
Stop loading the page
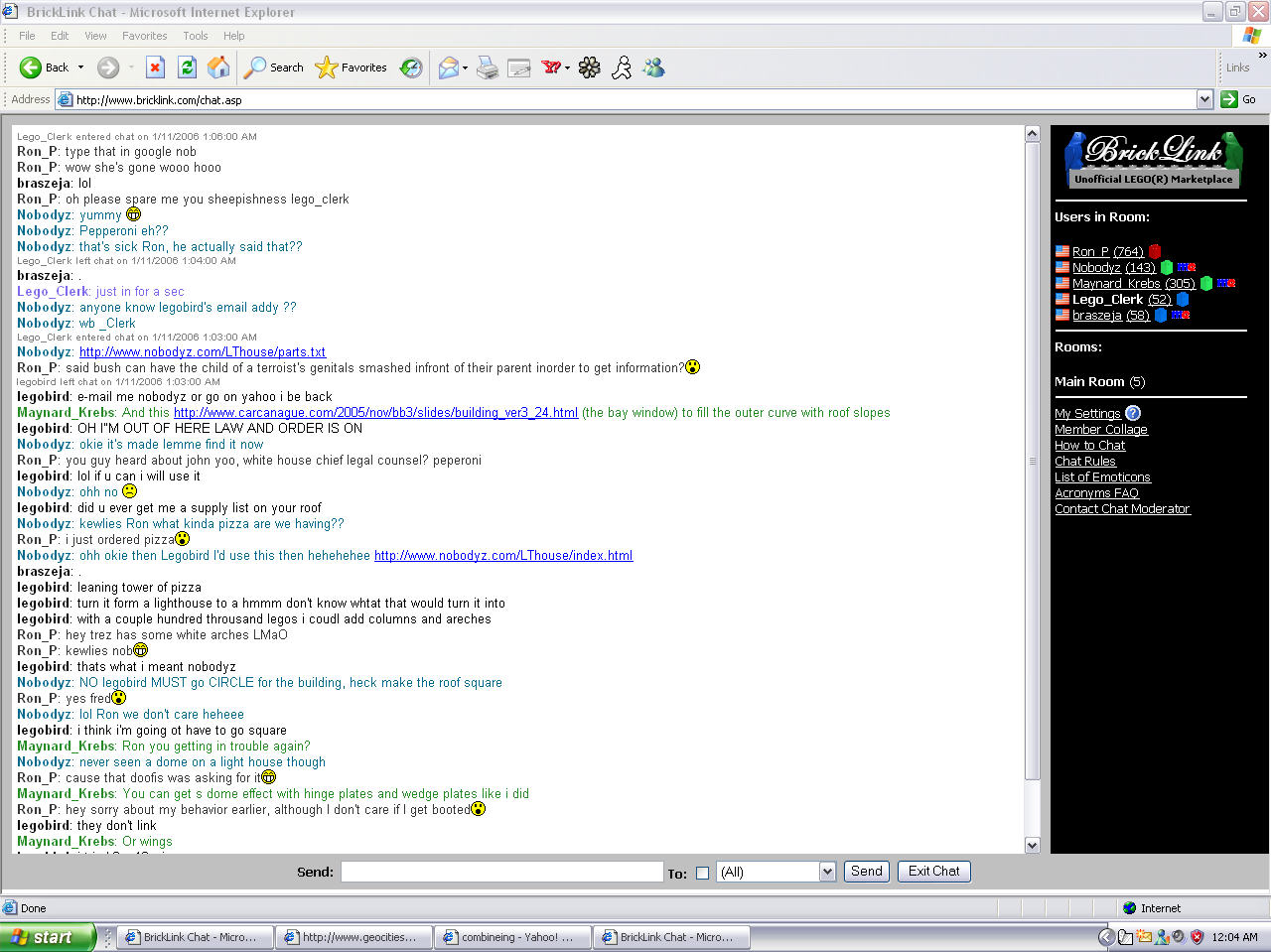pos(155,68)
